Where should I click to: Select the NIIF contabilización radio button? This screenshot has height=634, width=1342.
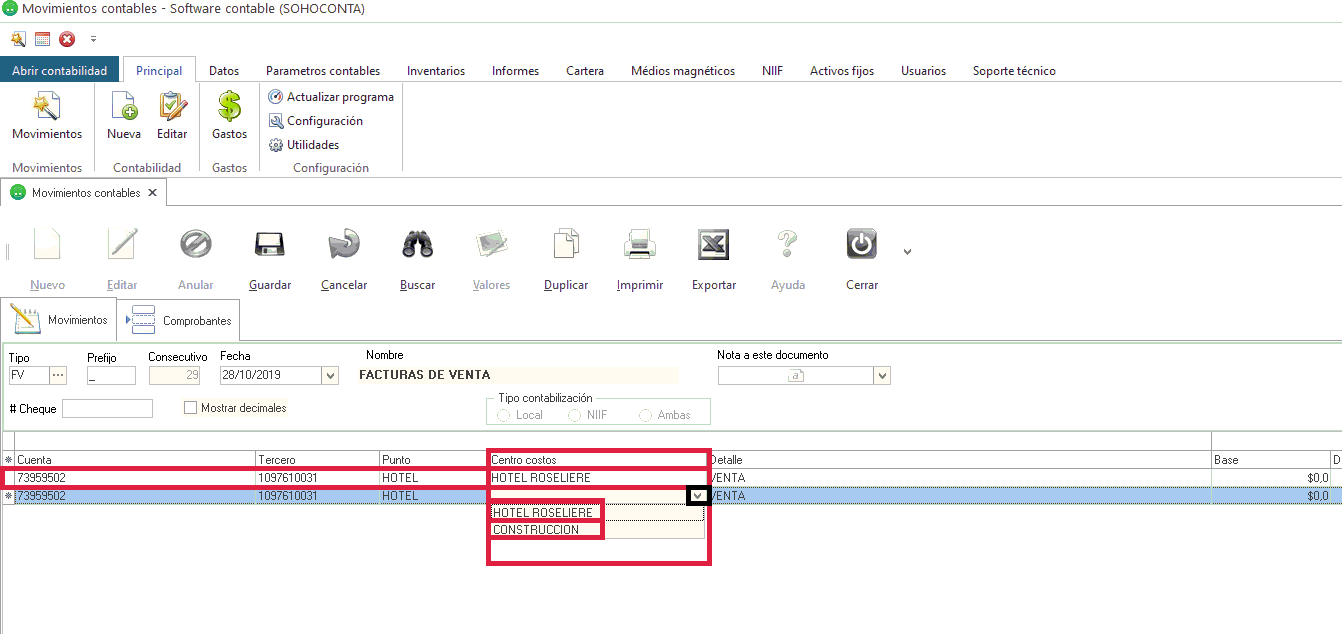pos(574,415)
